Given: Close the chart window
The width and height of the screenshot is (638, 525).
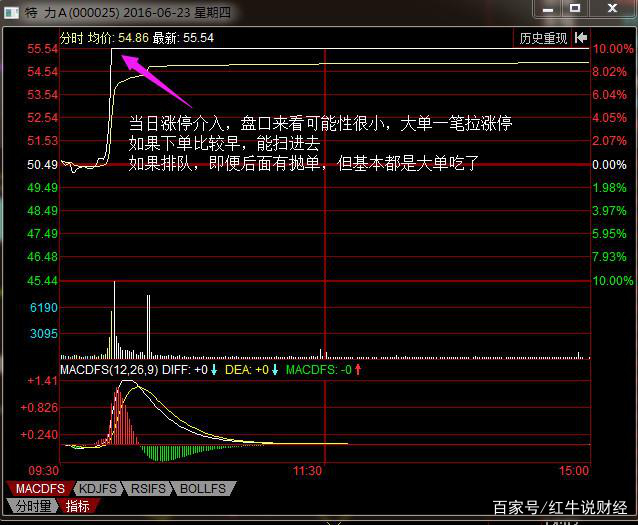Looking at the screenshot, I should 612,8.
